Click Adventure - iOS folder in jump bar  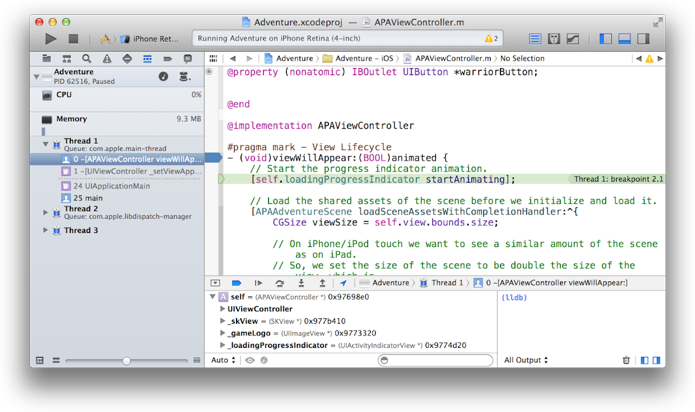coord(358,58)
